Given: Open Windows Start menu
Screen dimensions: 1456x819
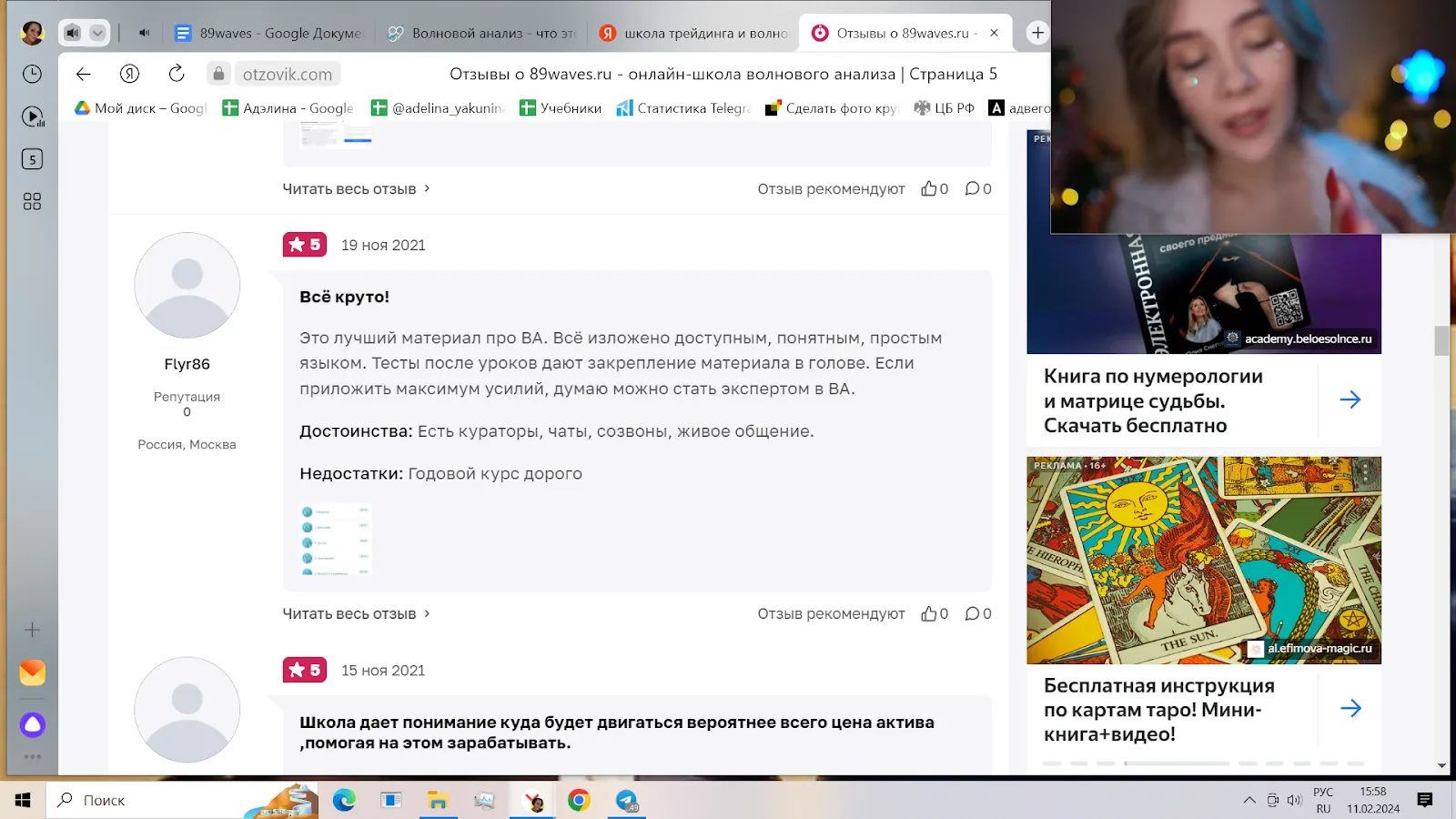Looking at the screenshot, I should [x=23, y=800].
